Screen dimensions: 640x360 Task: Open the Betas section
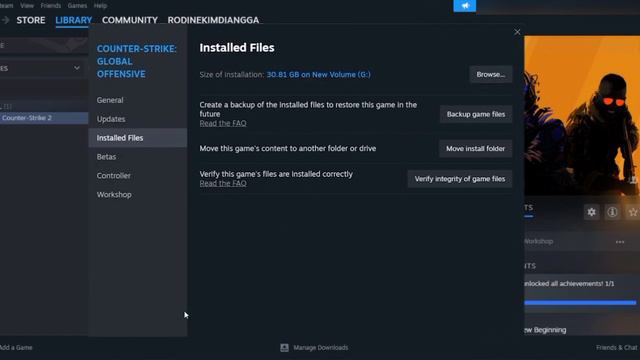(138, 157)
